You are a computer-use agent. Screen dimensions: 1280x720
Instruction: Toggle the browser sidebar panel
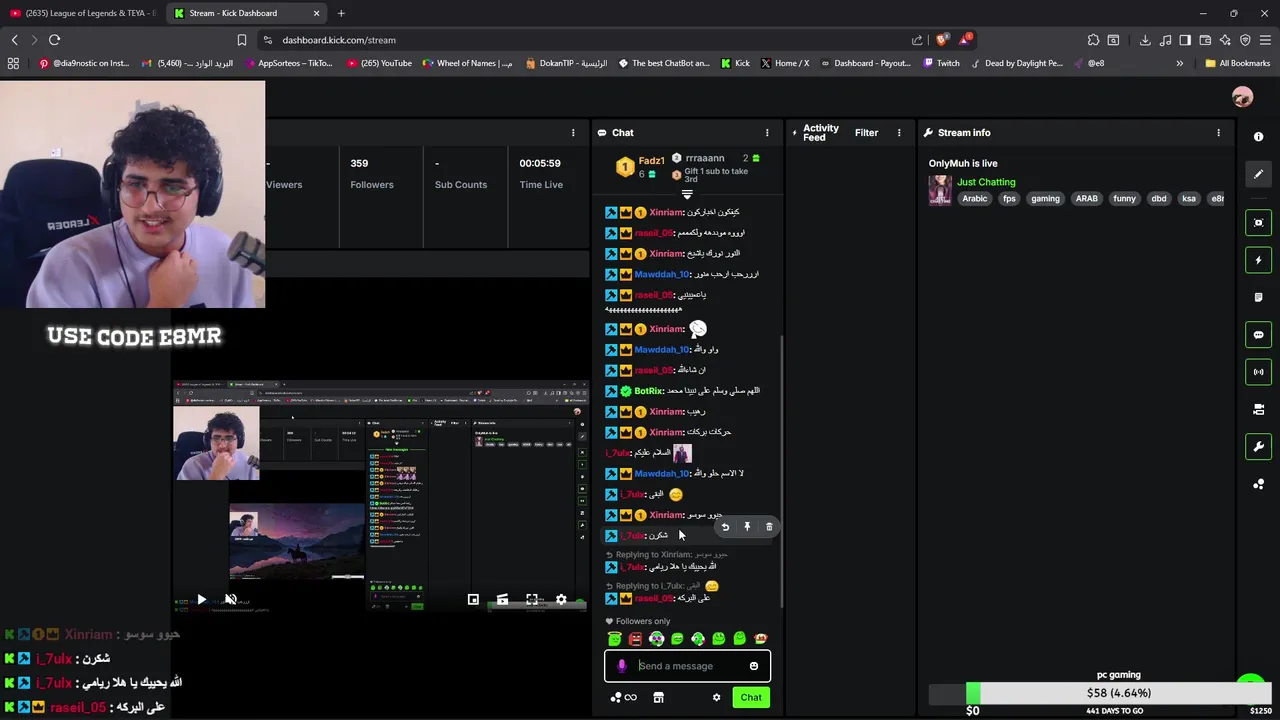1185,40
